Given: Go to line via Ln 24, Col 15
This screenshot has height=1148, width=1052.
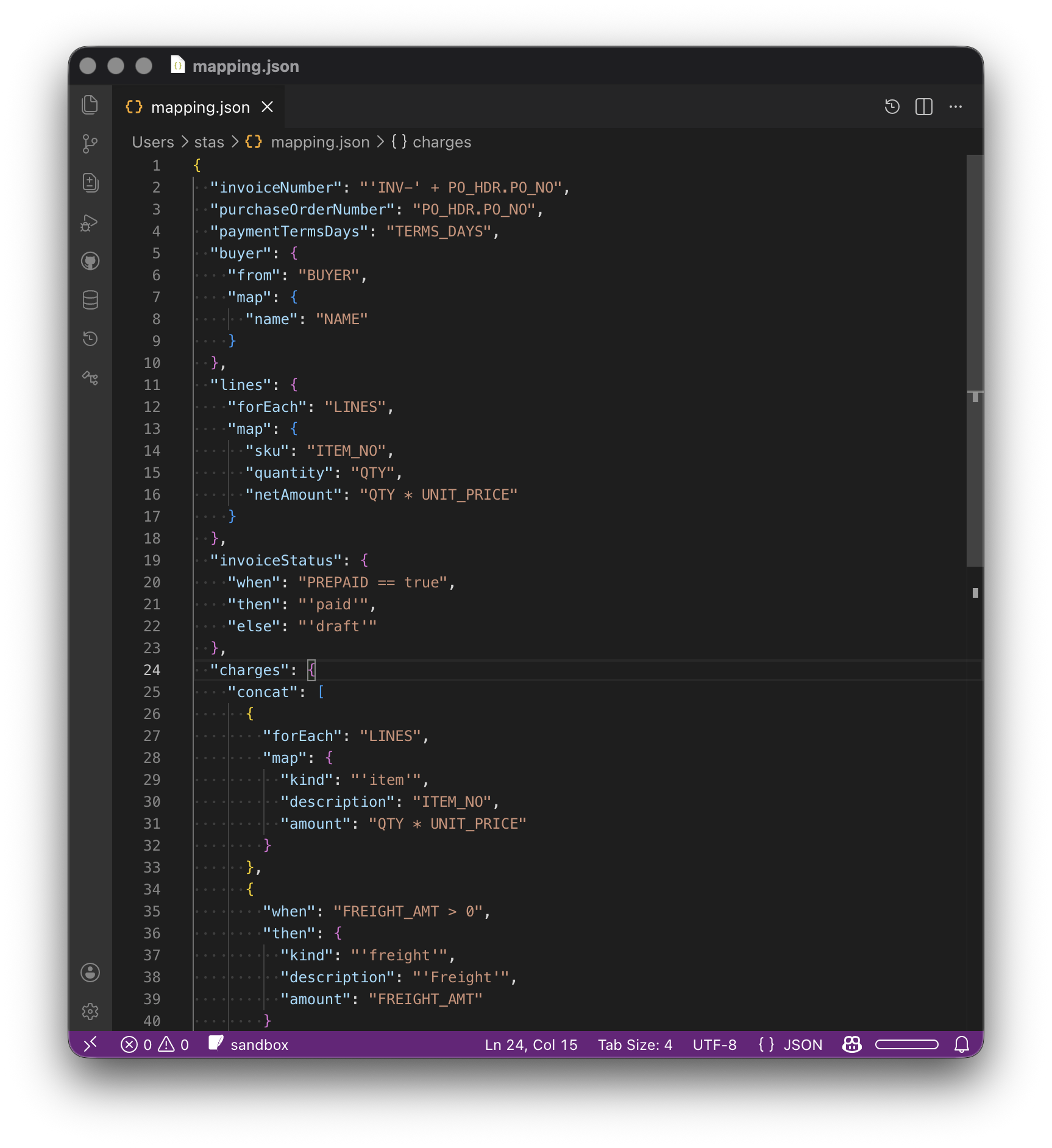Looking at the screenshot, I should pos(531,1044).
